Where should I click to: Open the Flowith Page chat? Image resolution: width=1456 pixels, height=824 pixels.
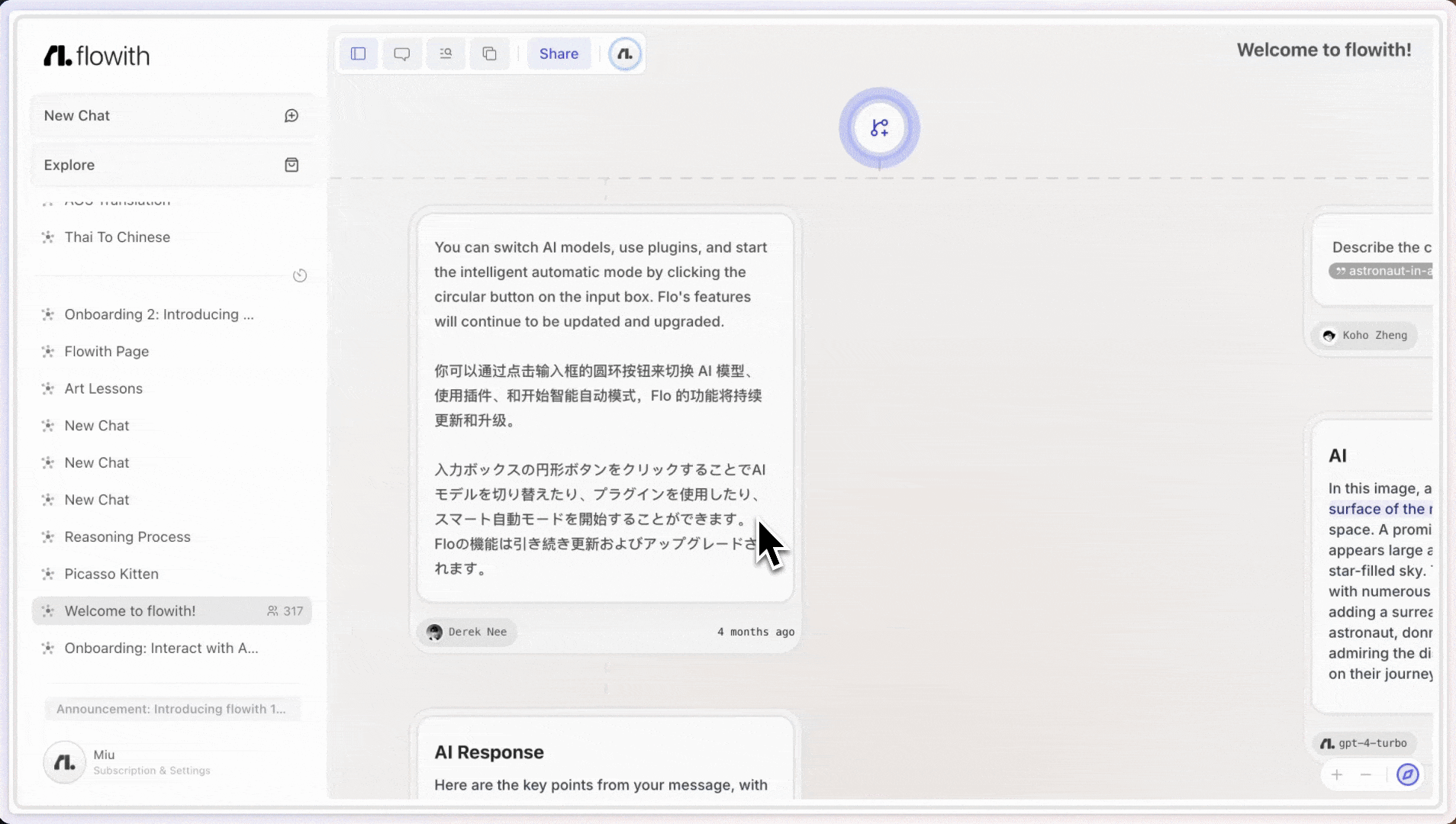coord(106,352)
